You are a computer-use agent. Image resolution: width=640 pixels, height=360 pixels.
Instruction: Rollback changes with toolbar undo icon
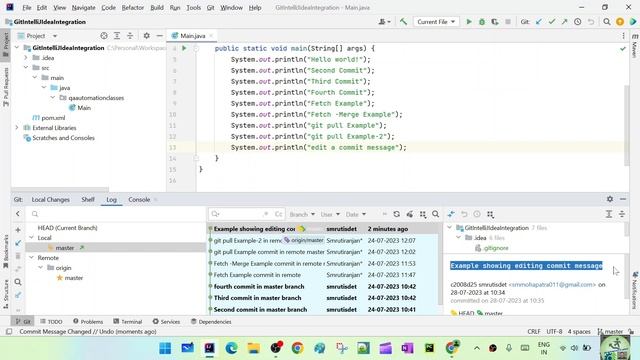[591, 22]
